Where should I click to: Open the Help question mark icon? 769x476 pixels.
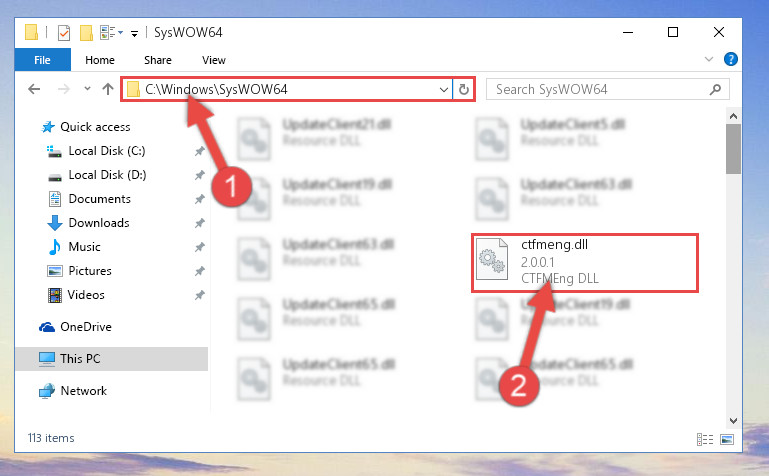pos(730,59)
